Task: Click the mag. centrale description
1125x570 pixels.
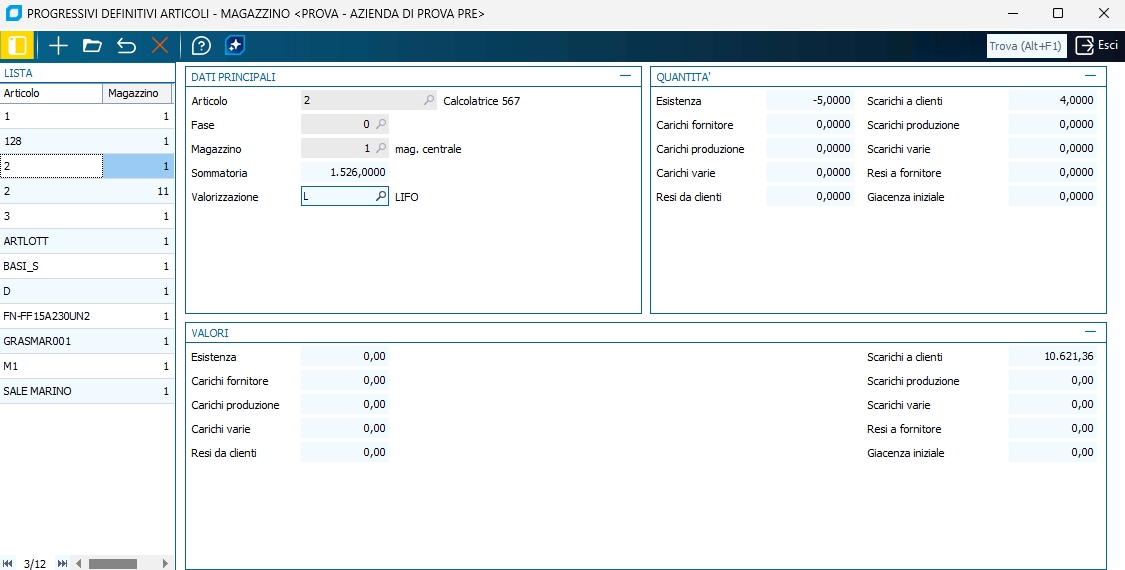Action: click(428, 149)
